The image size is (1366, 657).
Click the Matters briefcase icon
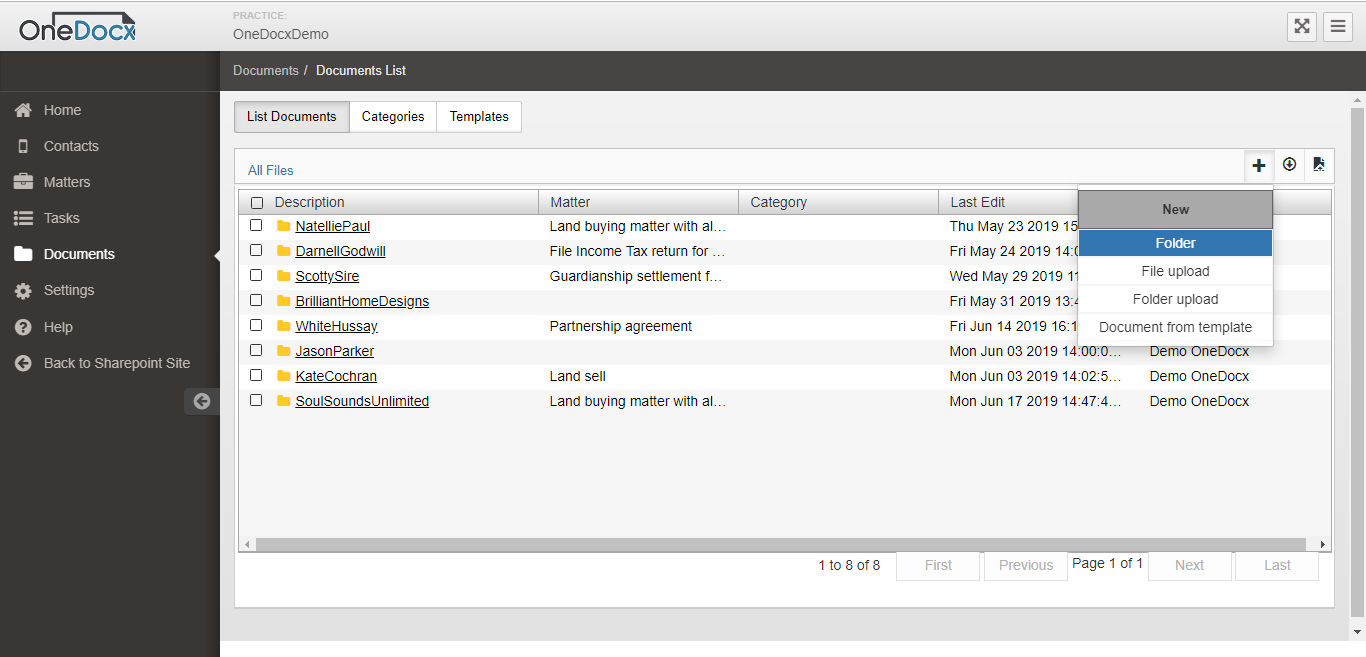[x=23, y=182]
